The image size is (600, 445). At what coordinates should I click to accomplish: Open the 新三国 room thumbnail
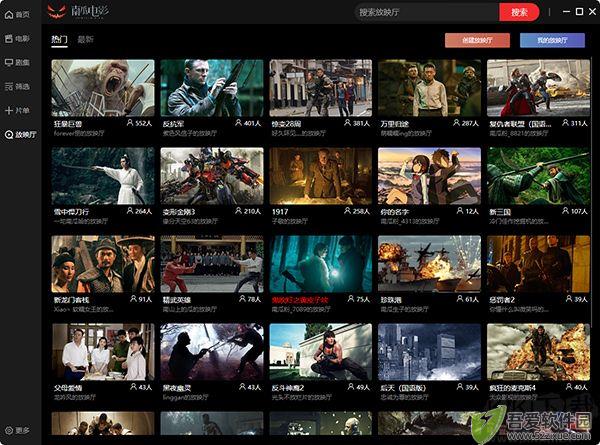point(538,176)
